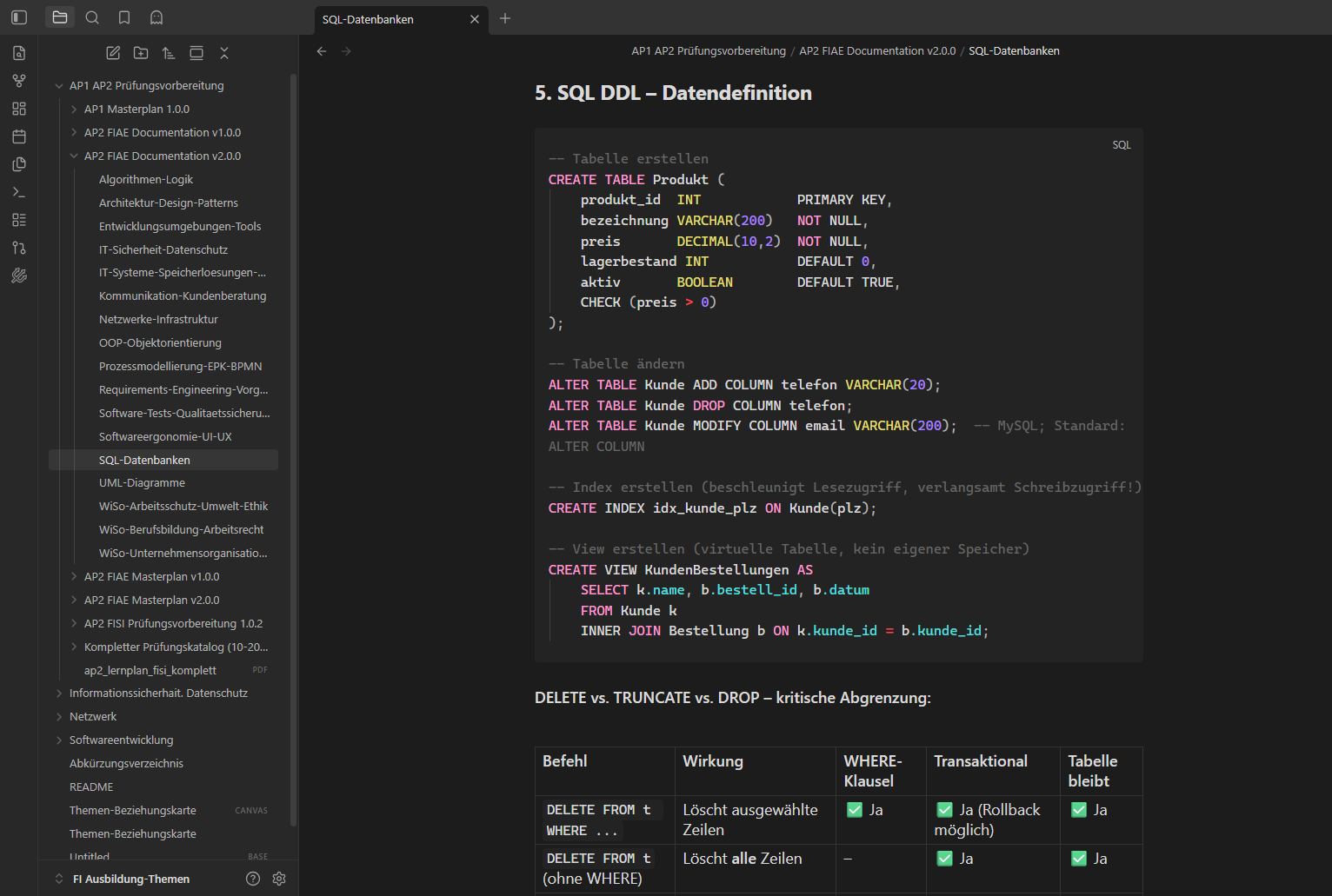Expand the Softwareentwicklung folder
1332x896 pixels.
click(59, 740)
